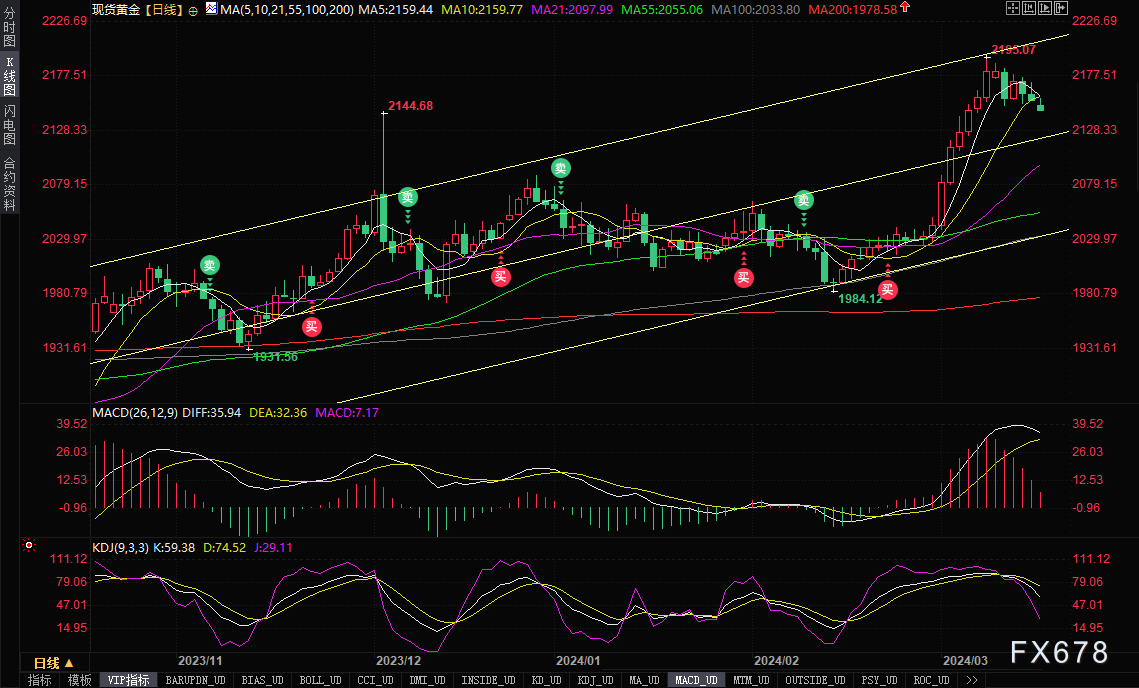
Task: Switch to the VIP指标 tab
Action: 129,680
